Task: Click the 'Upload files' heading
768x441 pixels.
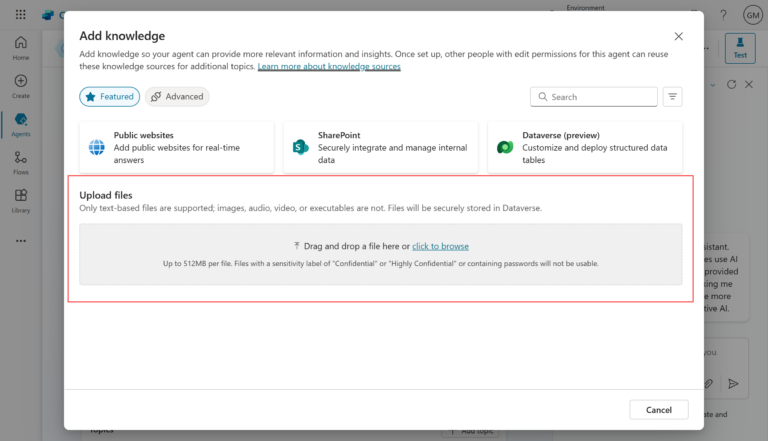Action: point(106,195)
